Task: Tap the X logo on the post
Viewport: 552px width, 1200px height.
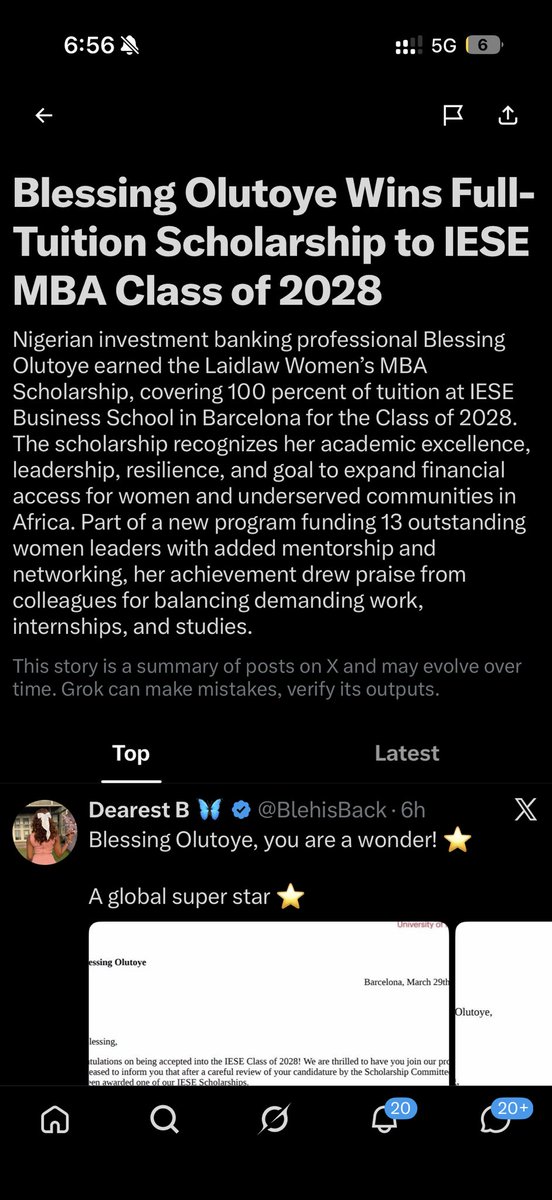Action: click(525, 810)
